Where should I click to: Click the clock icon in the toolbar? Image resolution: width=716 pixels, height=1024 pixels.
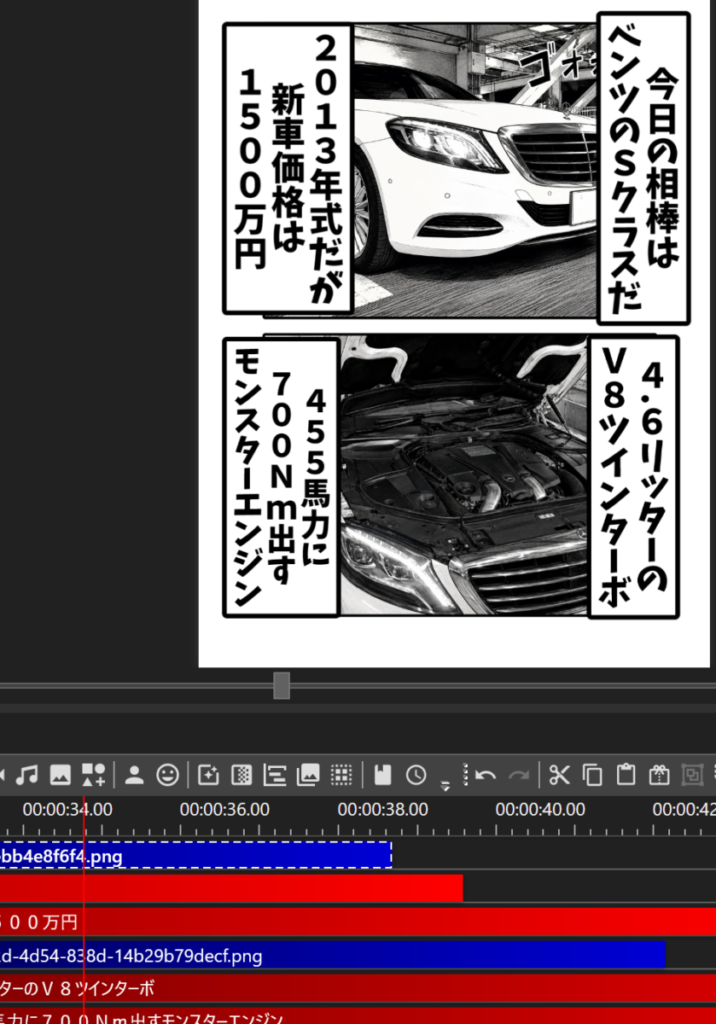(416, 775)
